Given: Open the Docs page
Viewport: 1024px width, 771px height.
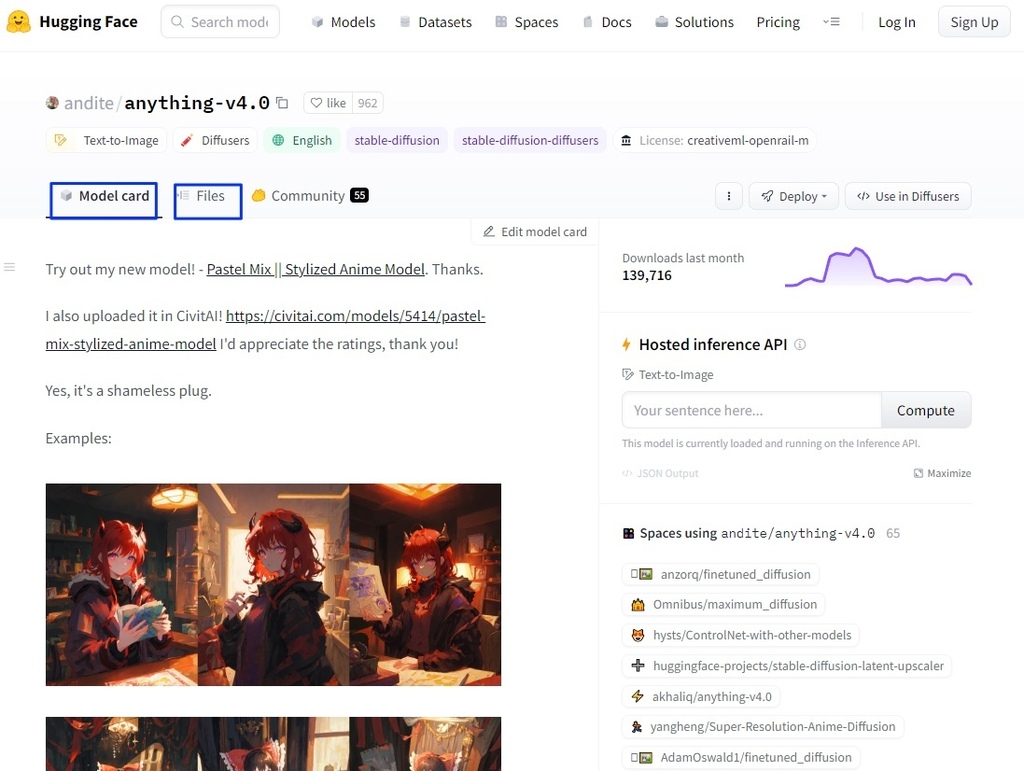Looking at the screenshot, I should tap(607, 22).
